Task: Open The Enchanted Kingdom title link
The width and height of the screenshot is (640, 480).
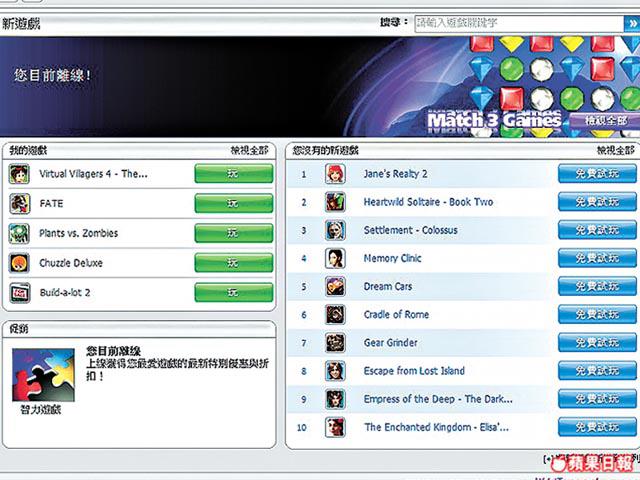Action: (x=437, y=427)
